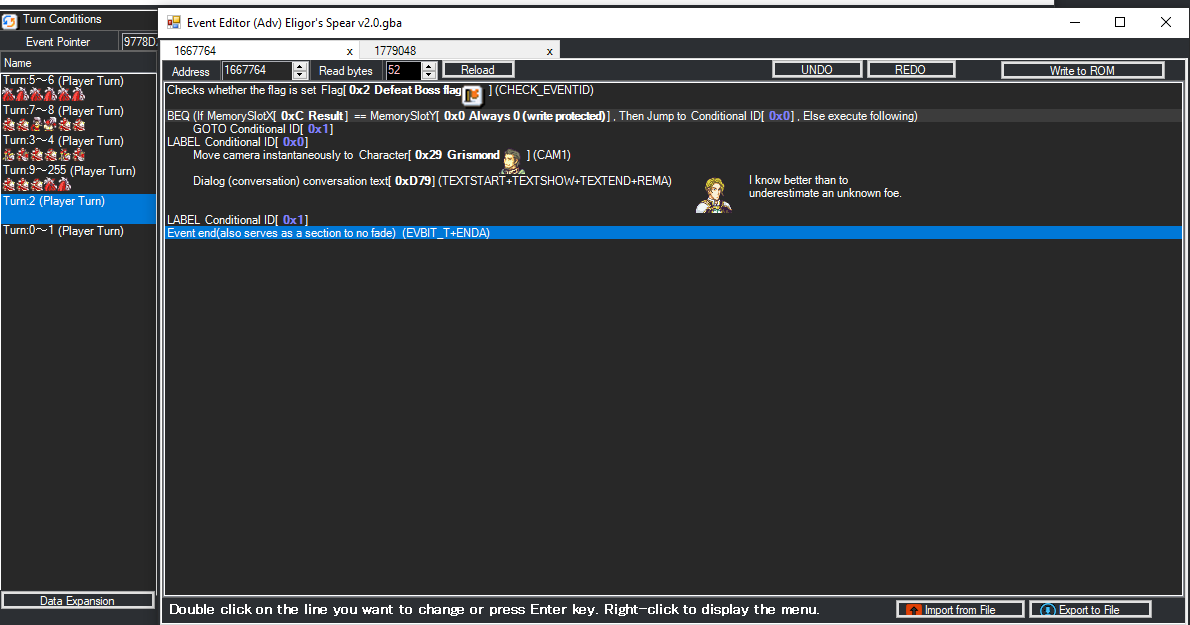Click Grismond's character portrait icon
Screen dimensions: 1190x625
(513, 159)
